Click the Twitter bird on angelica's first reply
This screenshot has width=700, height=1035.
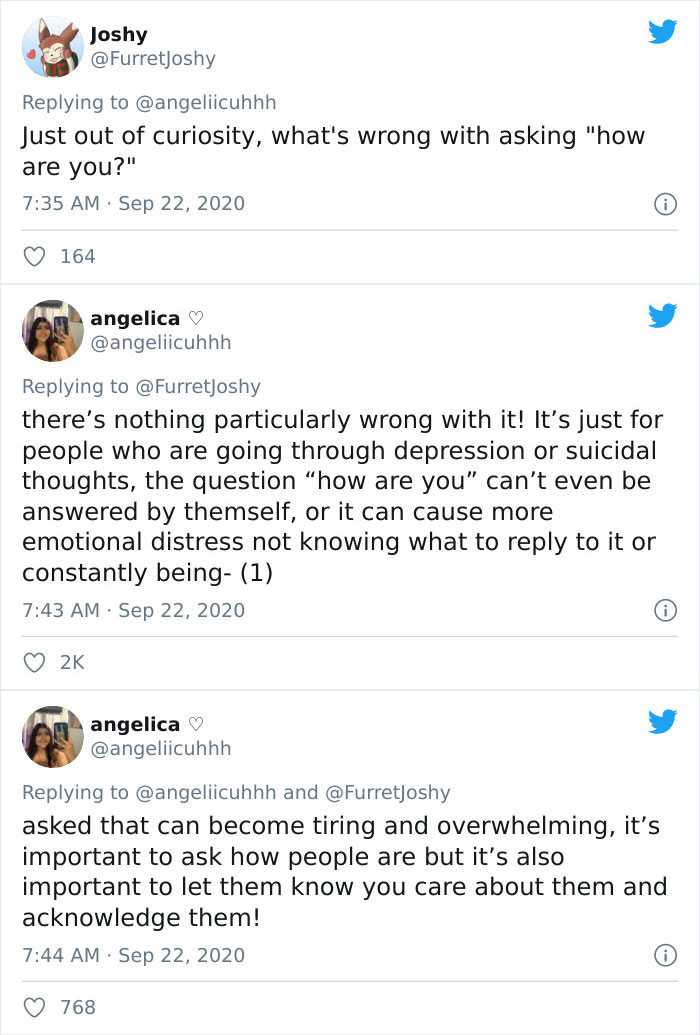pos(663,316)
